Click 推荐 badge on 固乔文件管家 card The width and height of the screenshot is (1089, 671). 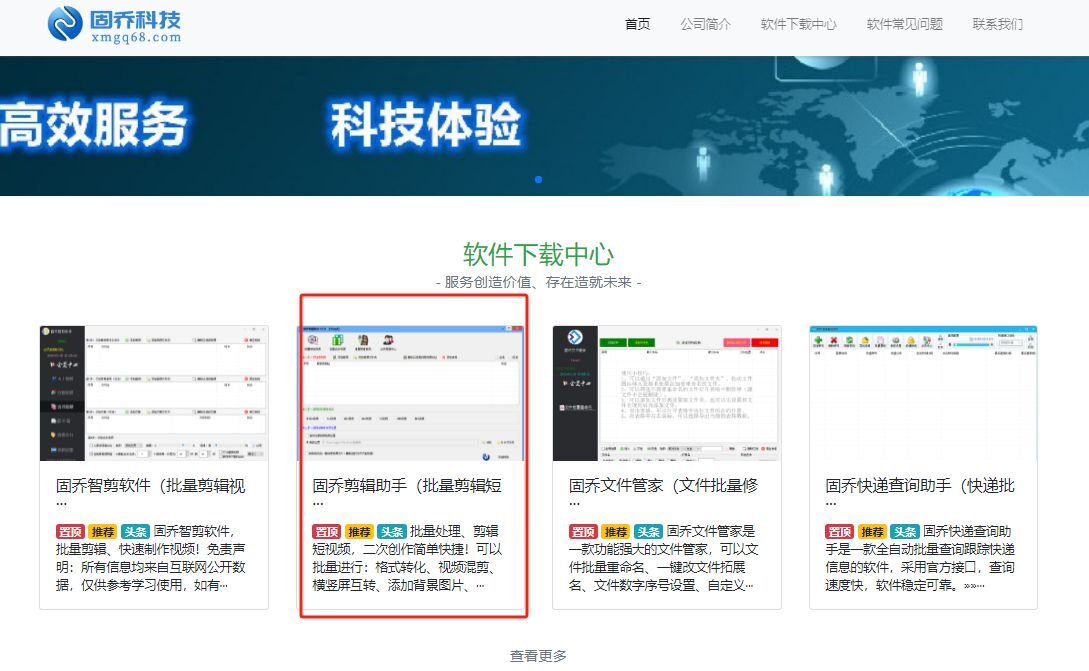tap(615, 532)
